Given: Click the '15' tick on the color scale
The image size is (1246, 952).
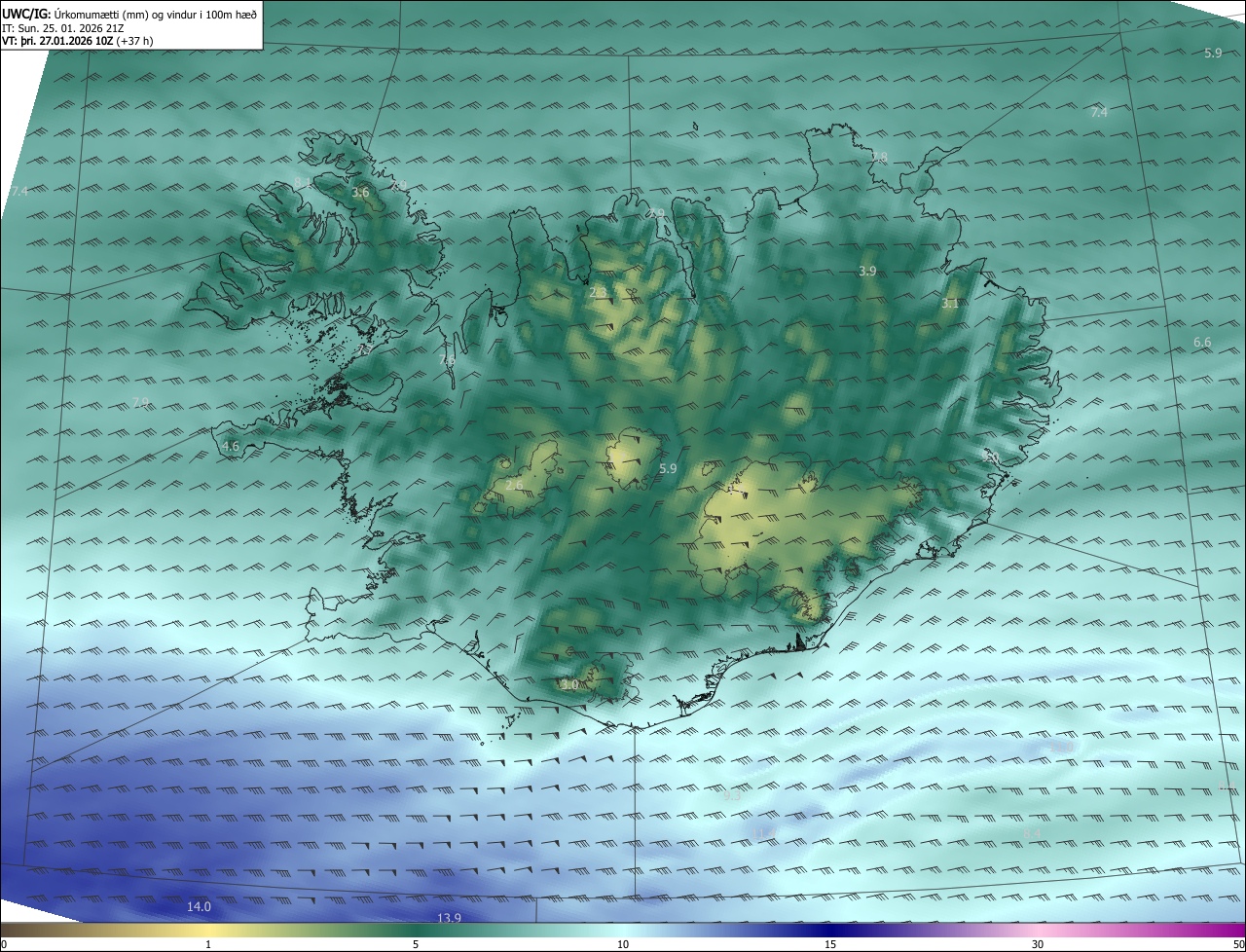Looking at the screenshot, I should pos(830,944).
